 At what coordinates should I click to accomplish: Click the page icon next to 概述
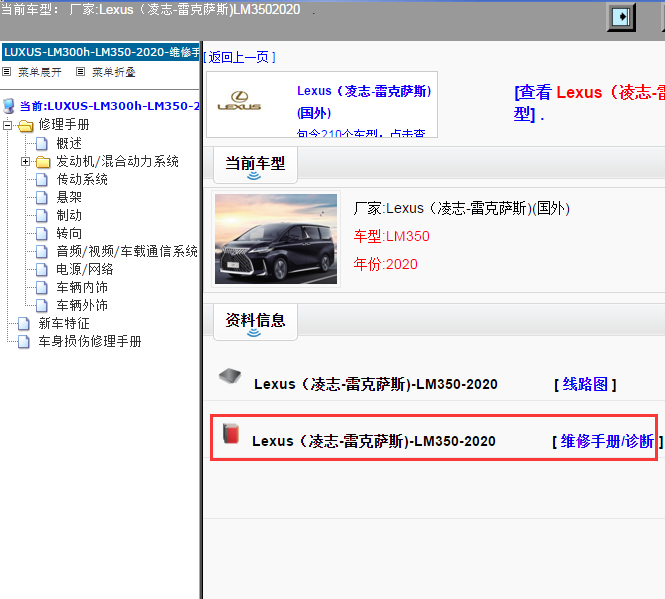click(42, 144)
